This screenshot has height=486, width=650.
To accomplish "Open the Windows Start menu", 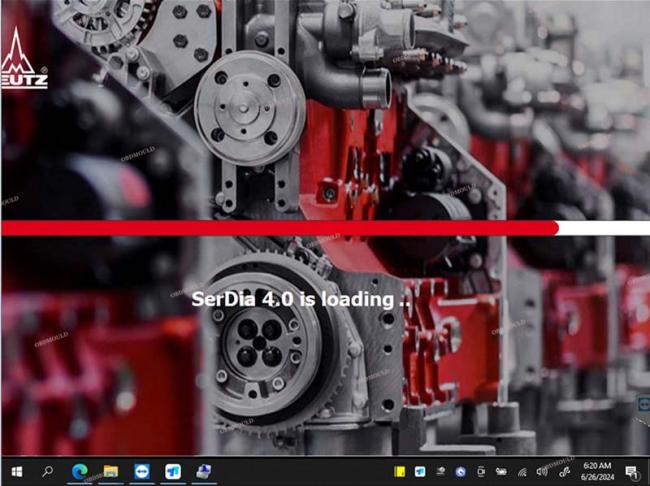I will tap(16, 471).
